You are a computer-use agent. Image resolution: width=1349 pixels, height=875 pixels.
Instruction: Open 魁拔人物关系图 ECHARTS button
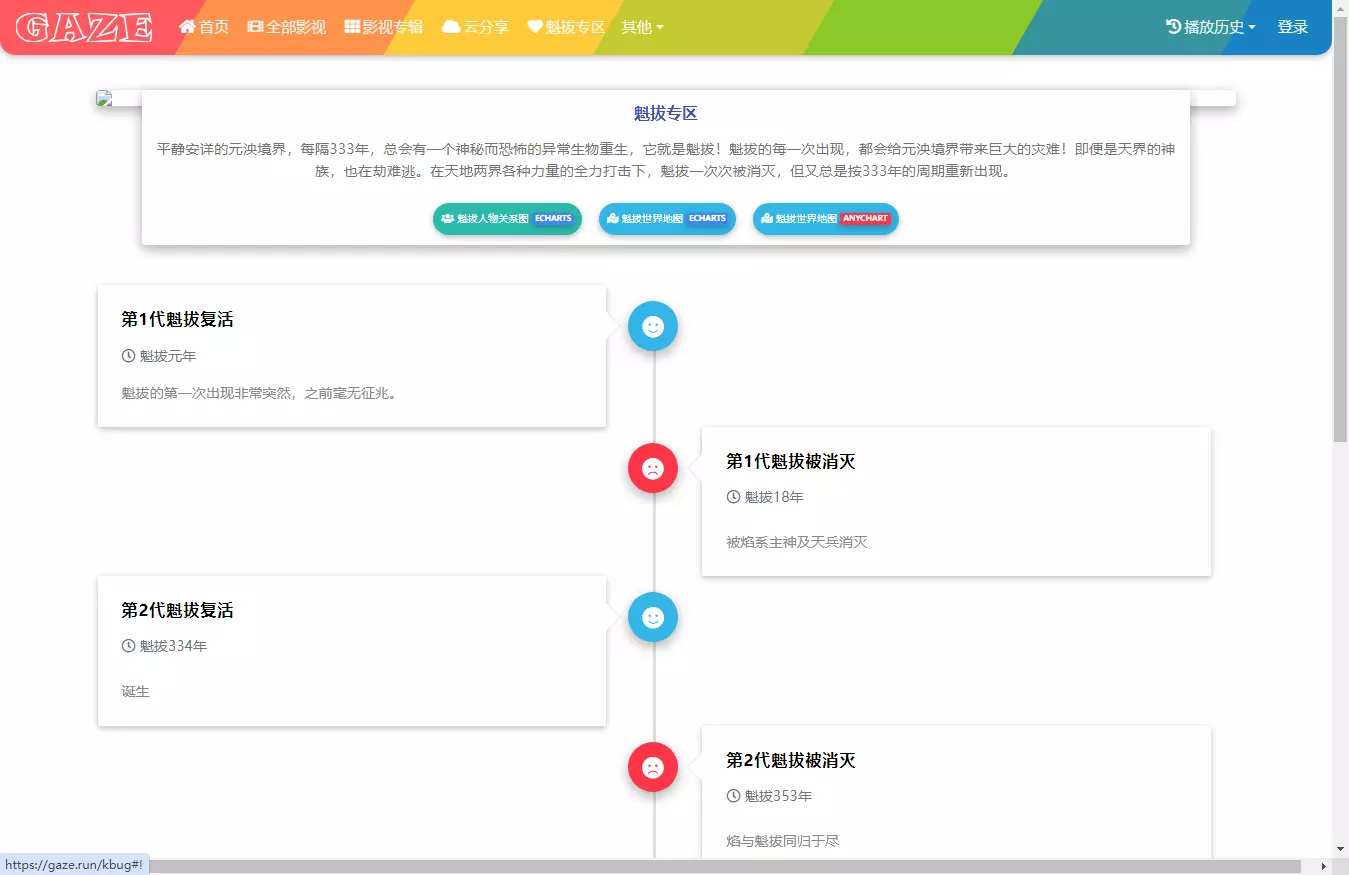pos(507,219)
